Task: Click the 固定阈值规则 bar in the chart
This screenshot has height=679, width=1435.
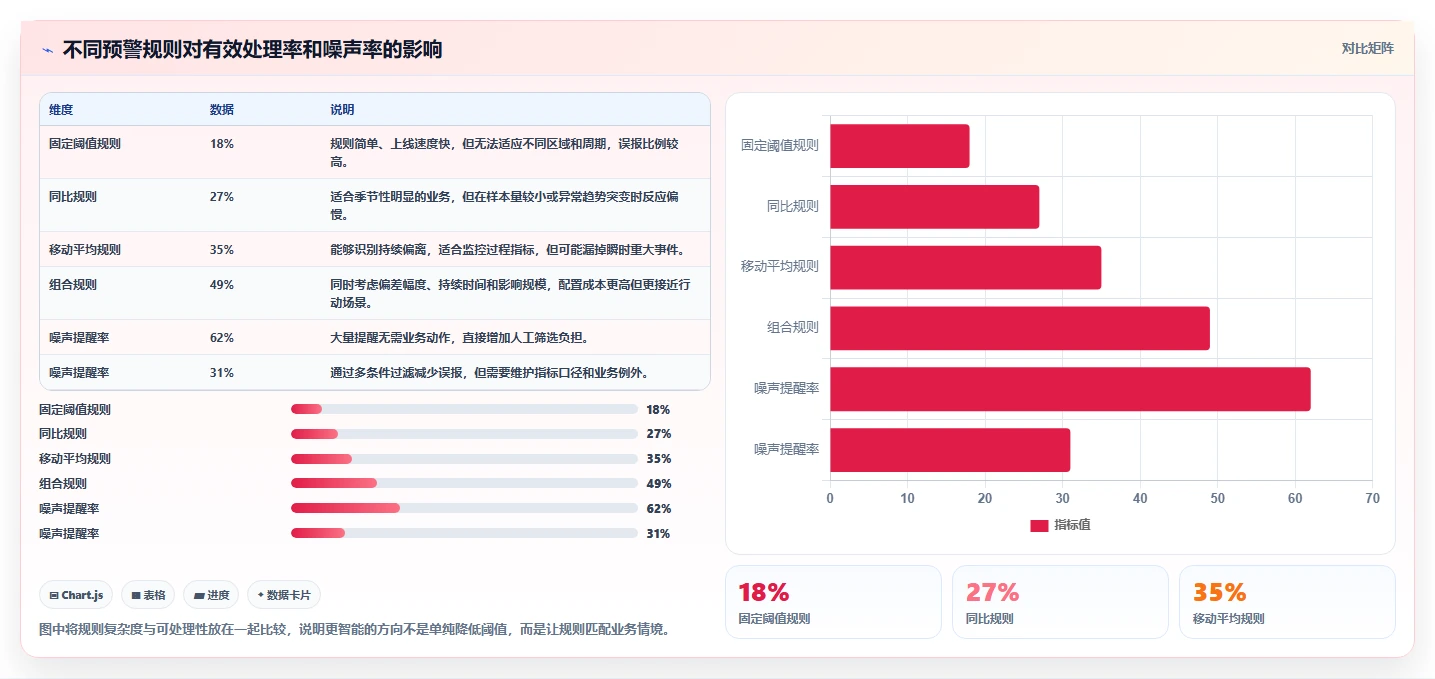Action: [x=899, y=146]
